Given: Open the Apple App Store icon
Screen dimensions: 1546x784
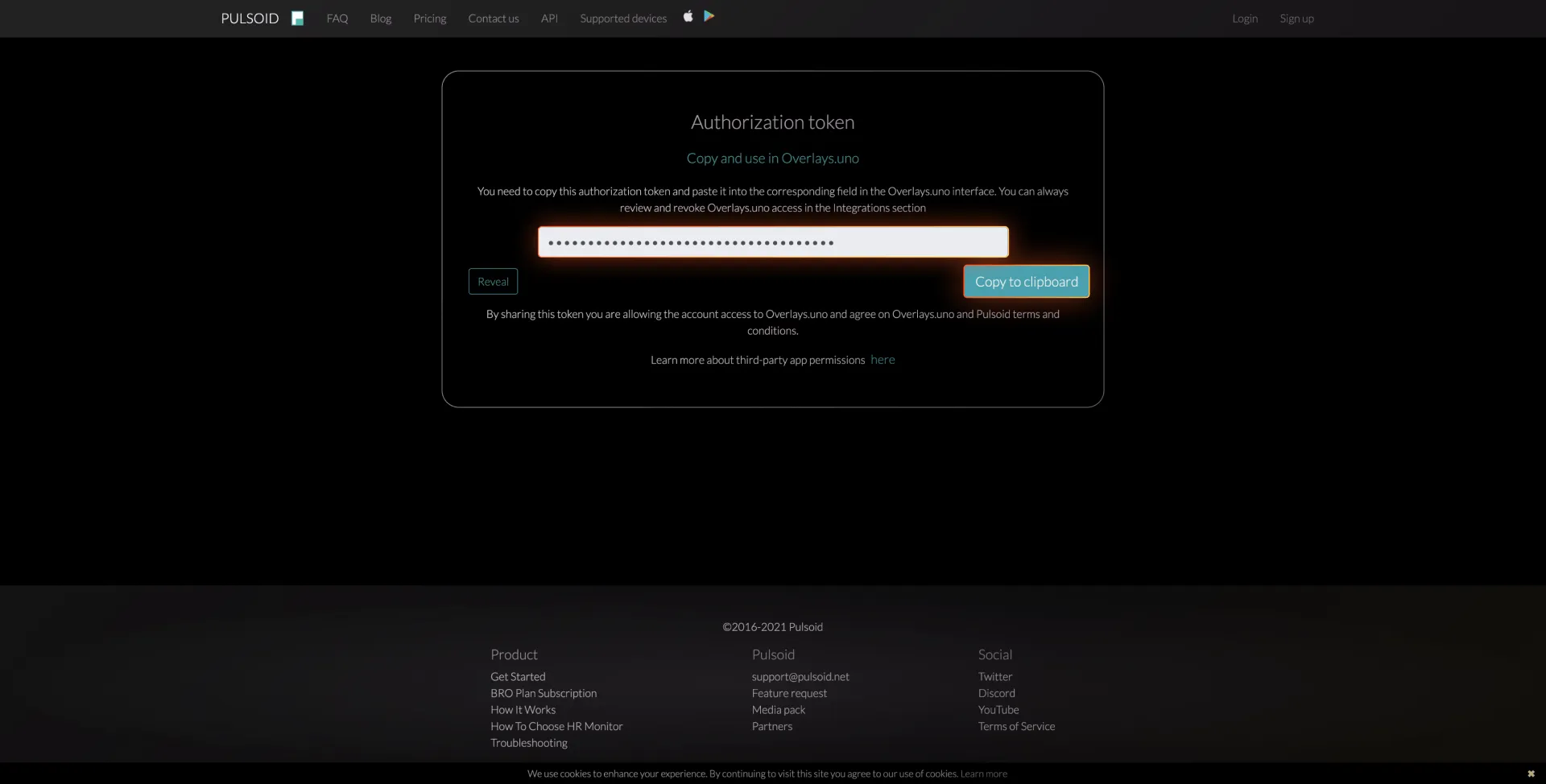Looking at the screenshot, I should 688,16.
